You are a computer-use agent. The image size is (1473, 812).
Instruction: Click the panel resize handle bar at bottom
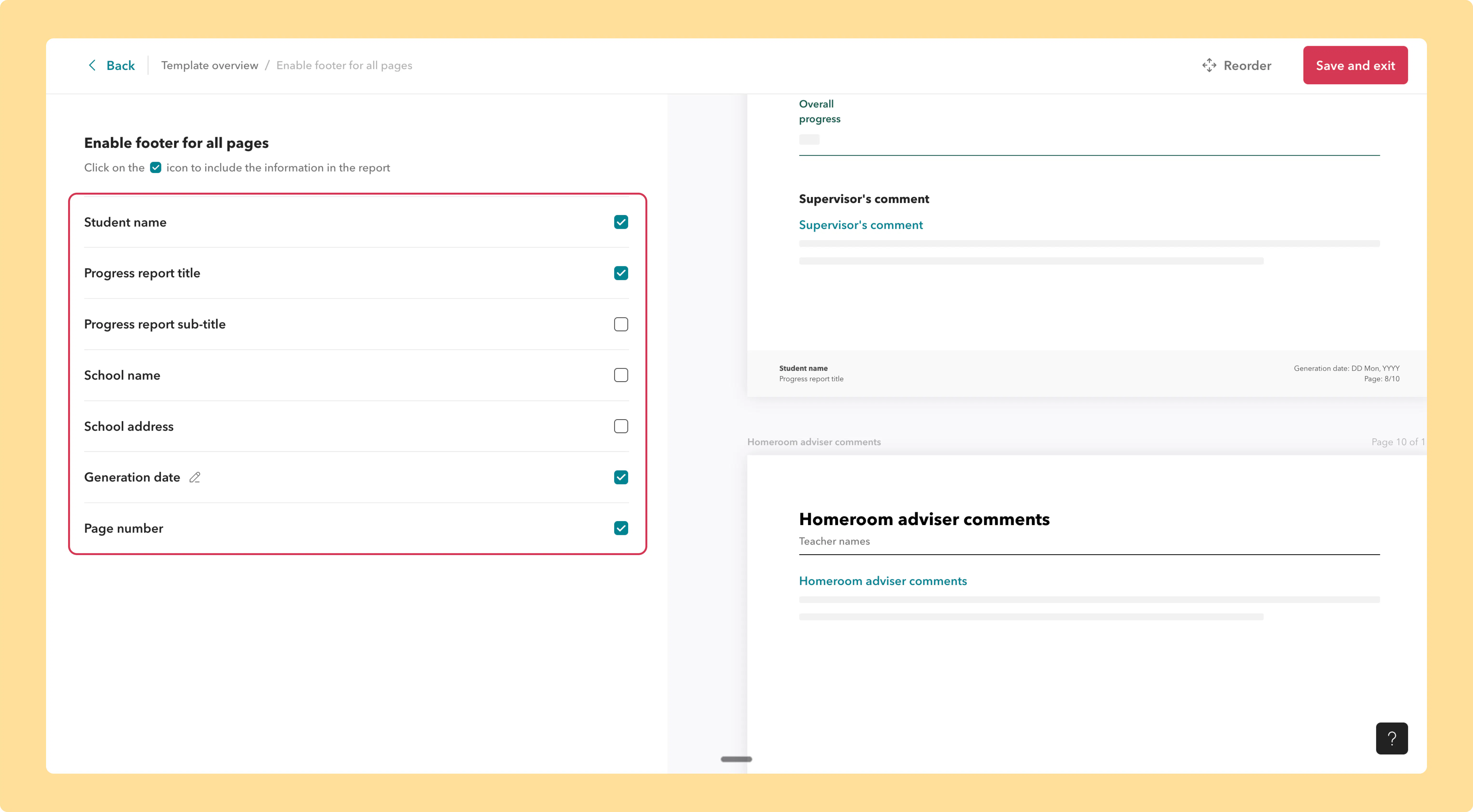[x=736, y=759]
